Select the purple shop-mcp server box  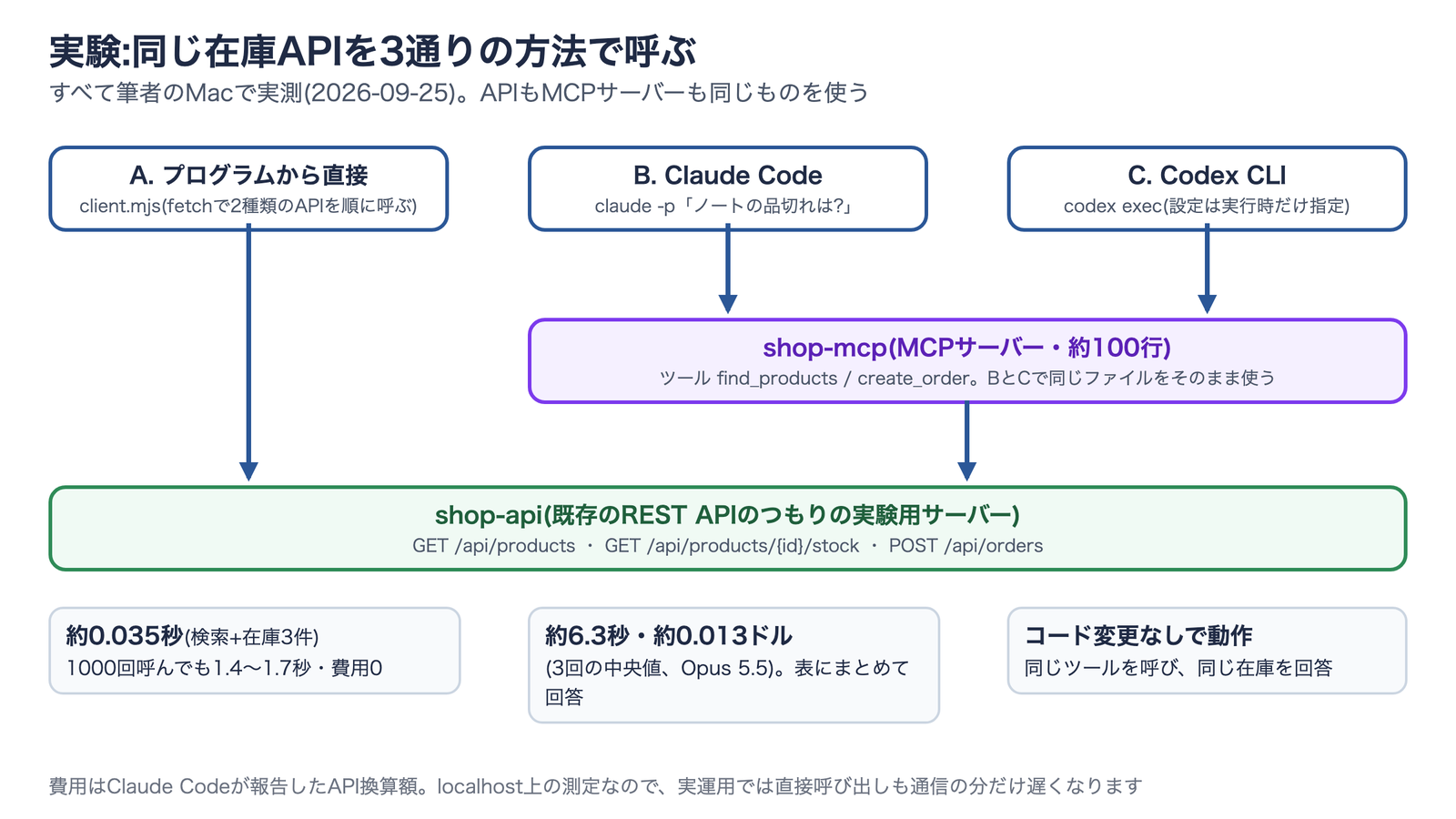[967, 360]
